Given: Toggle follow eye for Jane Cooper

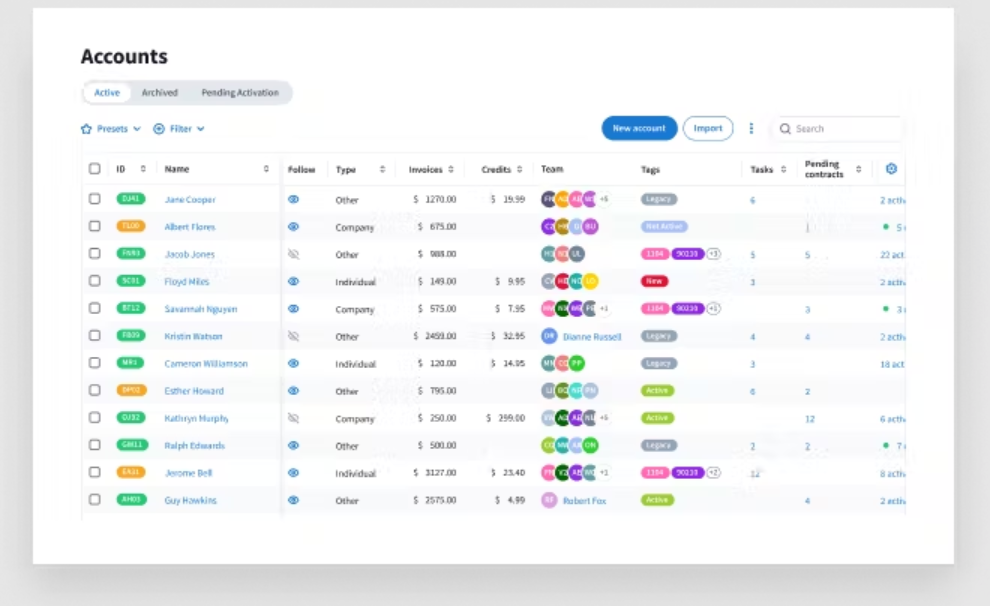Looking at the screenshot, I should 294,199.
